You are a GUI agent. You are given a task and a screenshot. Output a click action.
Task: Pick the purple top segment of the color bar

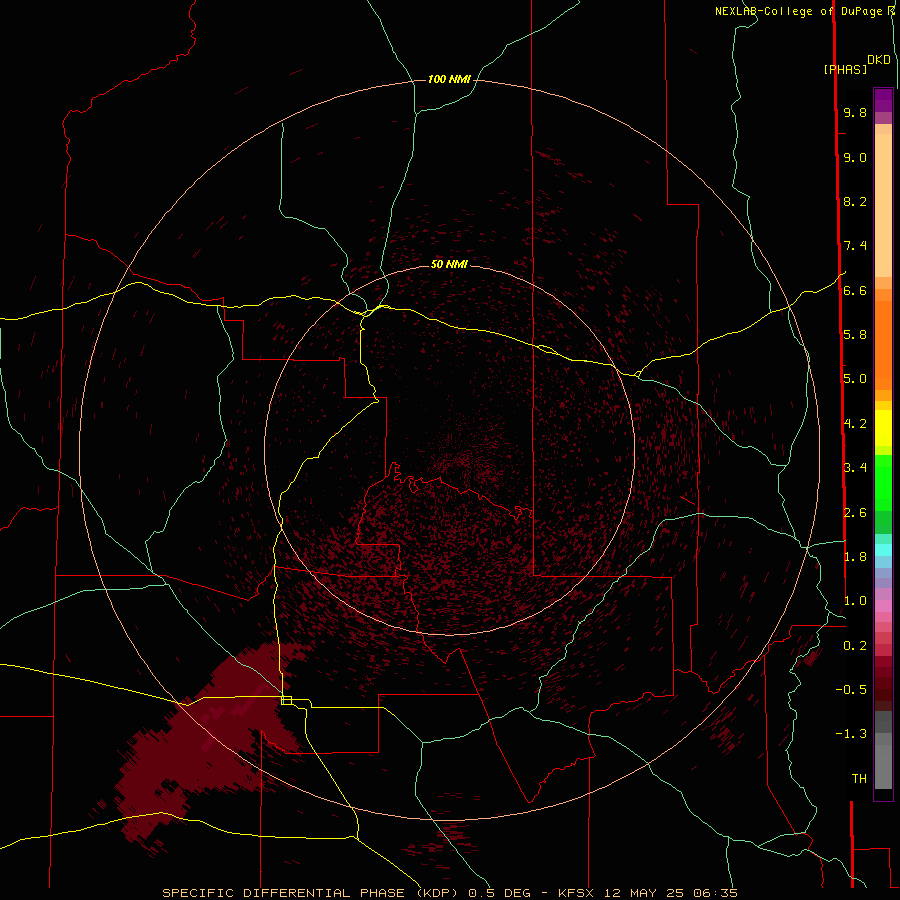883,100
